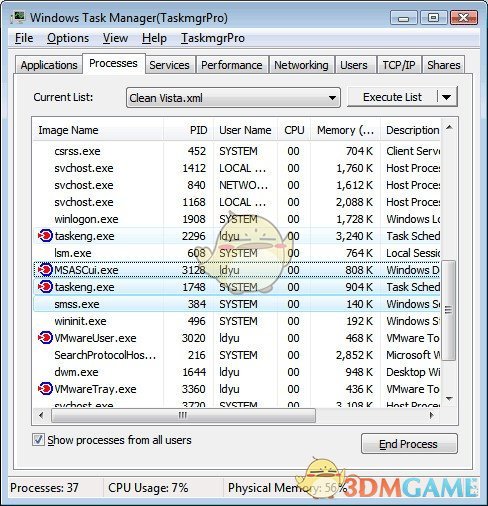Sort by PID column header
488x506 pixels.
[x=189, y=130]
